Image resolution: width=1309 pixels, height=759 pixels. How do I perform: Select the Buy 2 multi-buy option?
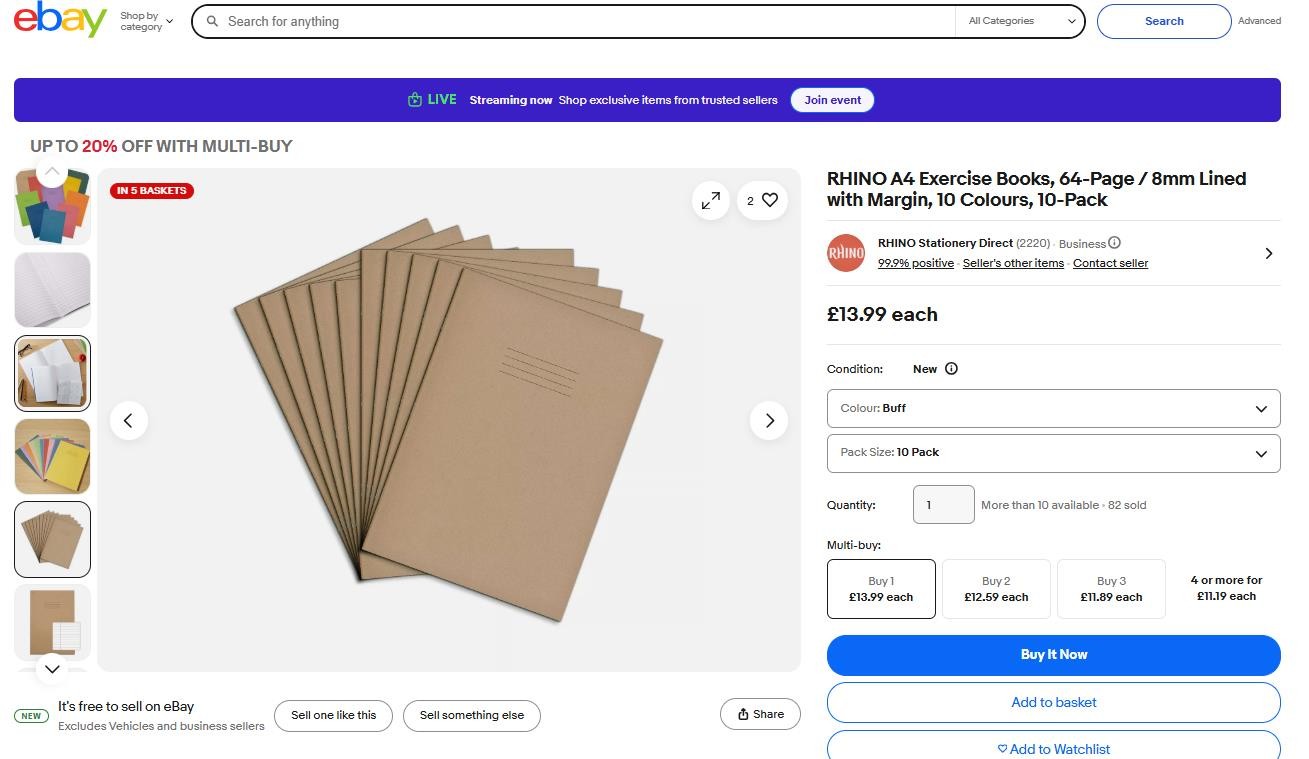[x=996, y=589]
